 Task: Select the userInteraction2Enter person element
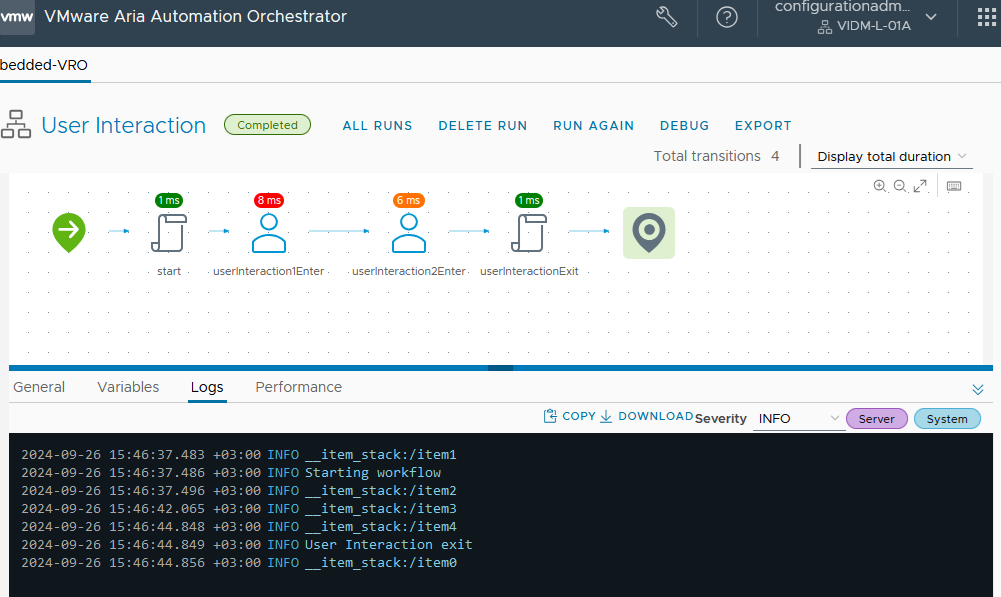point(409,233)
